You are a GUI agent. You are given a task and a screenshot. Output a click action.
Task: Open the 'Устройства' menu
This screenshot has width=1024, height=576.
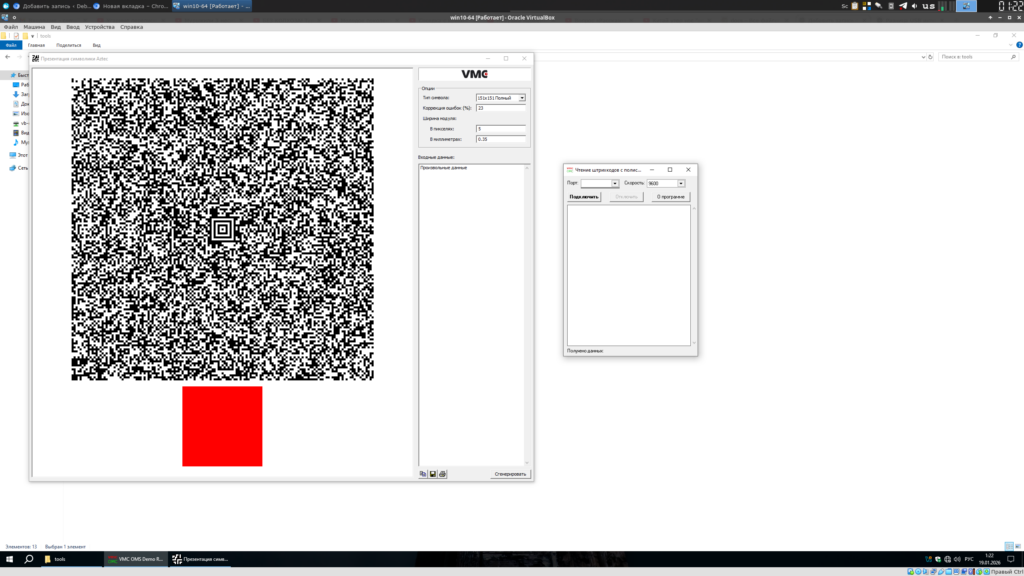tap(99, 27)
